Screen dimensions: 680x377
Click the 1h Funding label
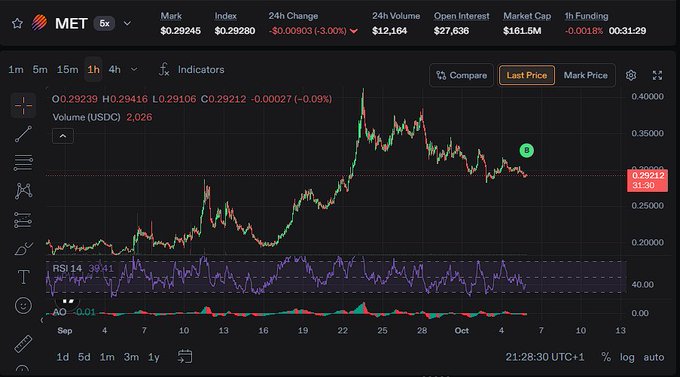coord(586,16)
